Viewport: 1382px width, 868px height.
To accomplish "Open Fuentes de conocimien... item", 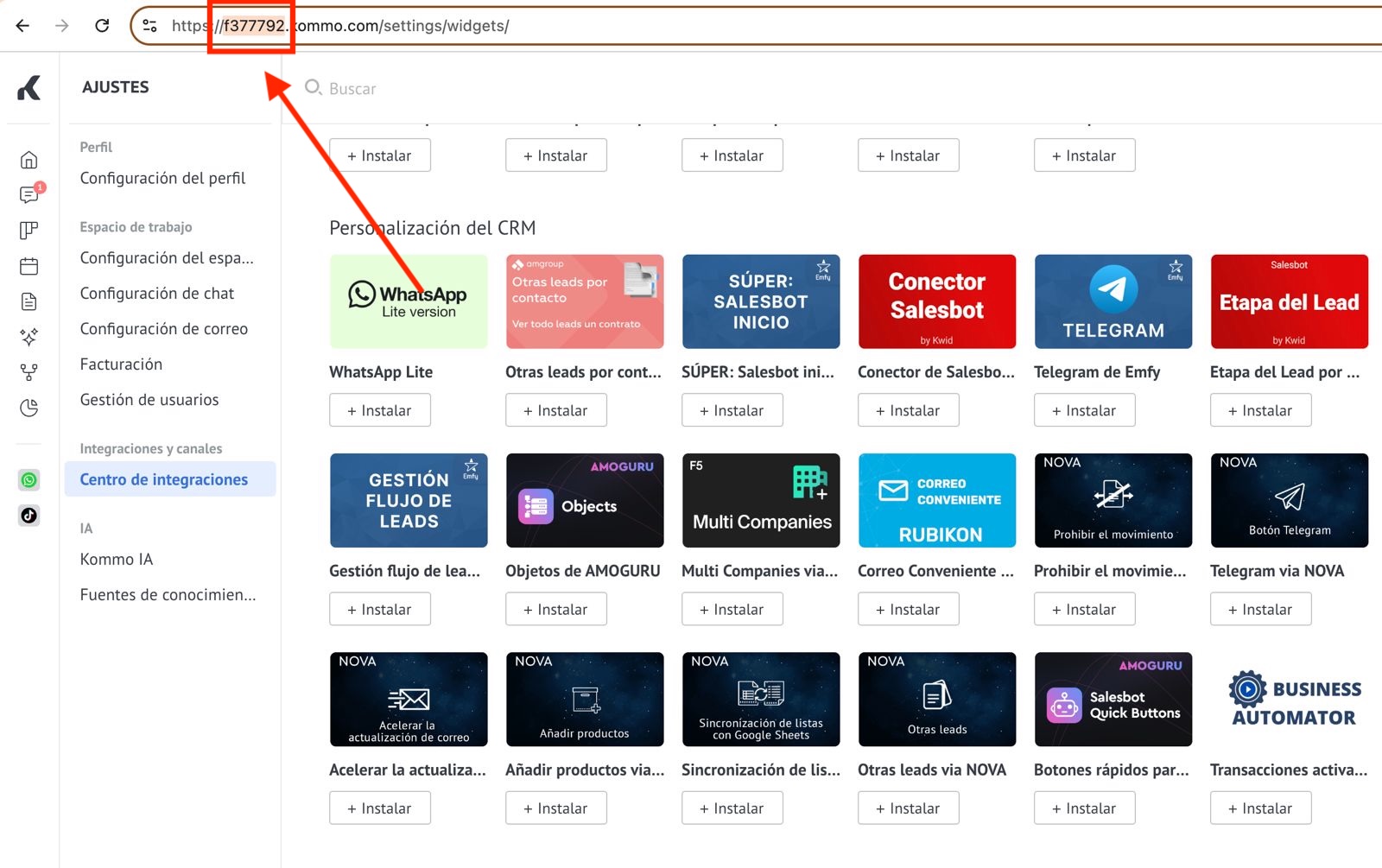I will (168, 594).
